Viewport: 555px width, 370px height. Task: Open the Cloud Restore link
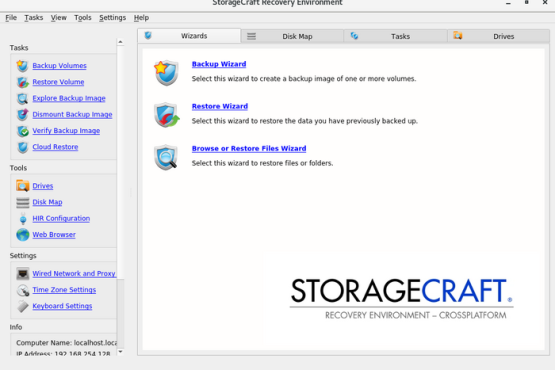point(55,147)
